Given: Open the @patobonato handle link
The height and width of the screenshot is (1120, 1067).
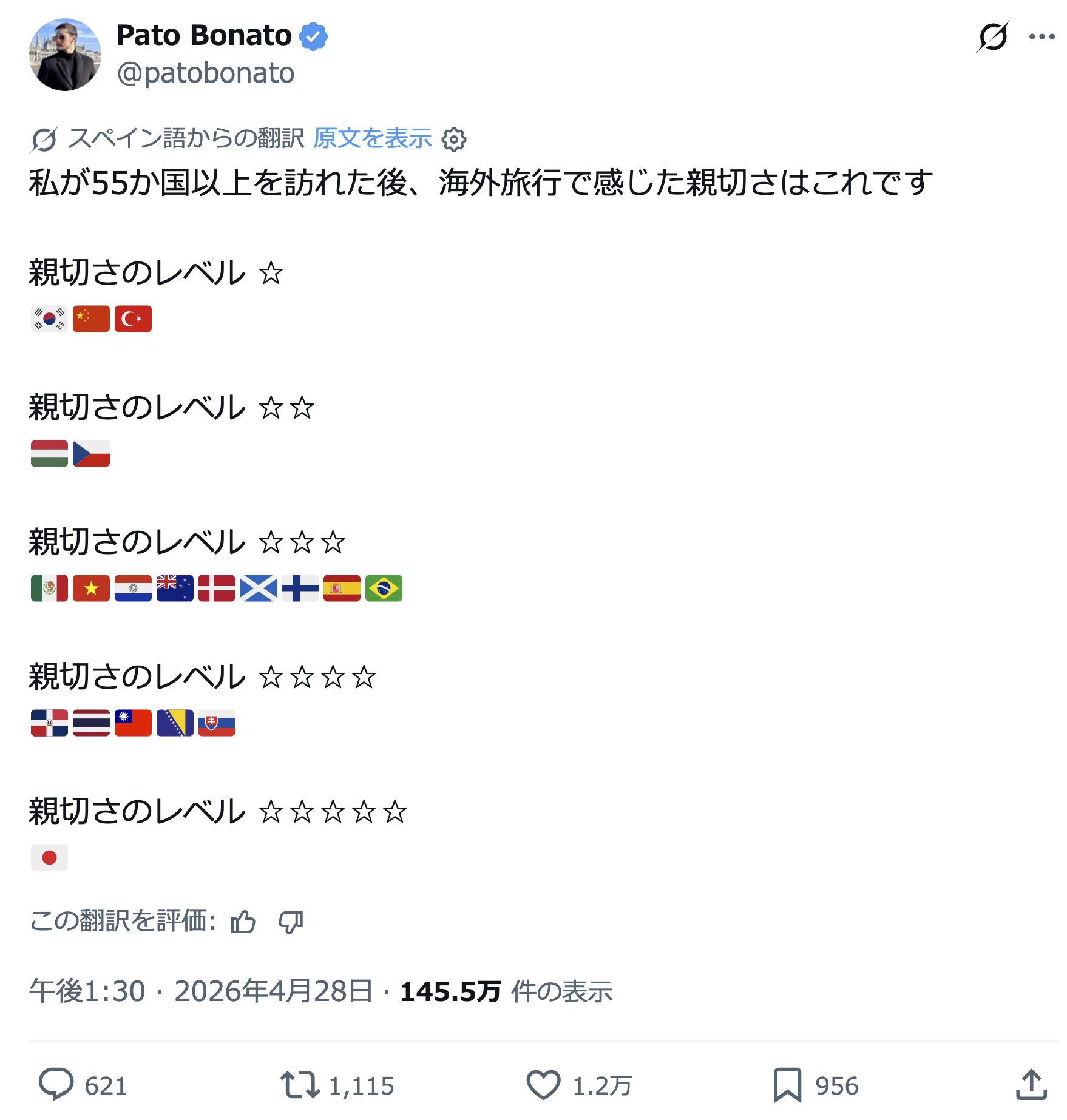Looking at the screenshot, I should pyautogui.click(x=206, y=73).
